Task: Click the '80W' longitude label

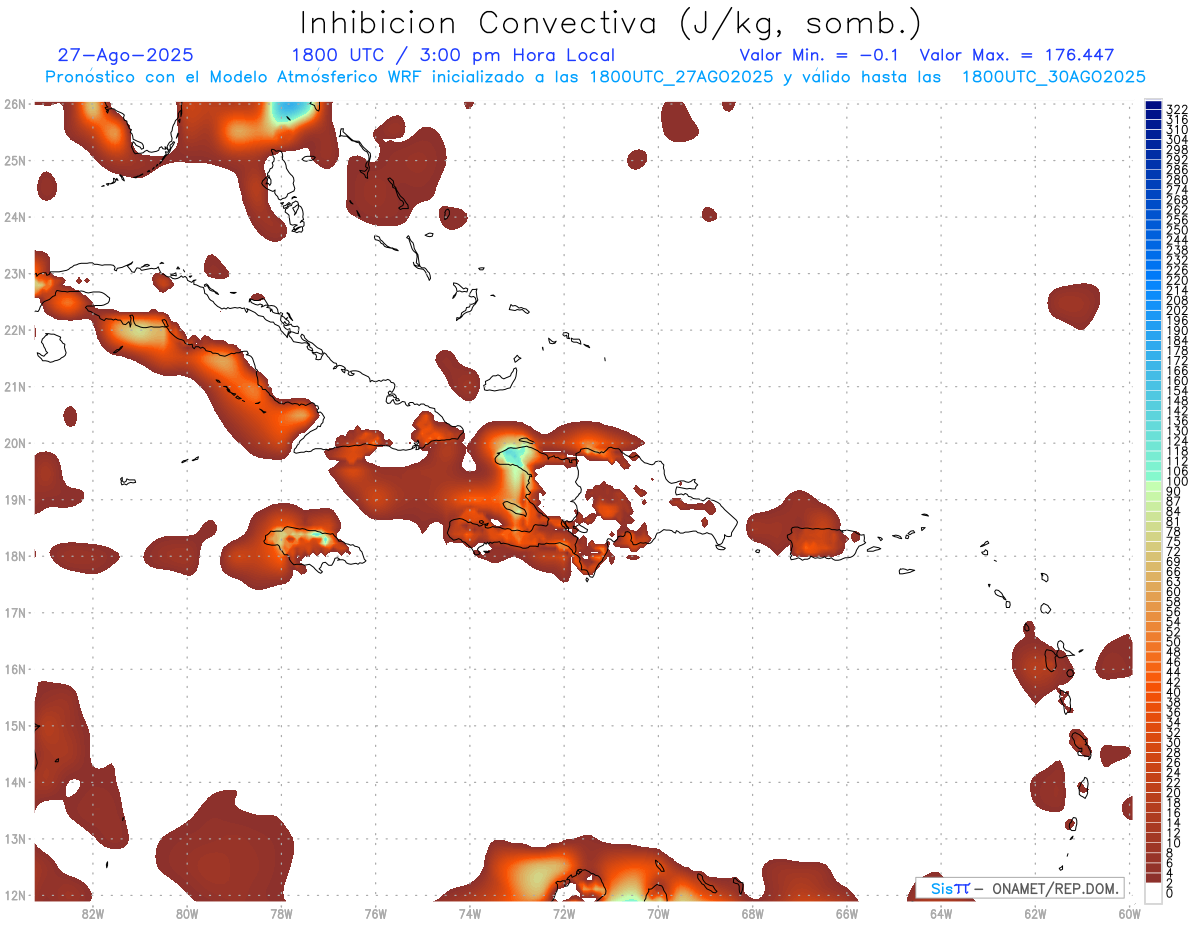Action: pos(186,913)
